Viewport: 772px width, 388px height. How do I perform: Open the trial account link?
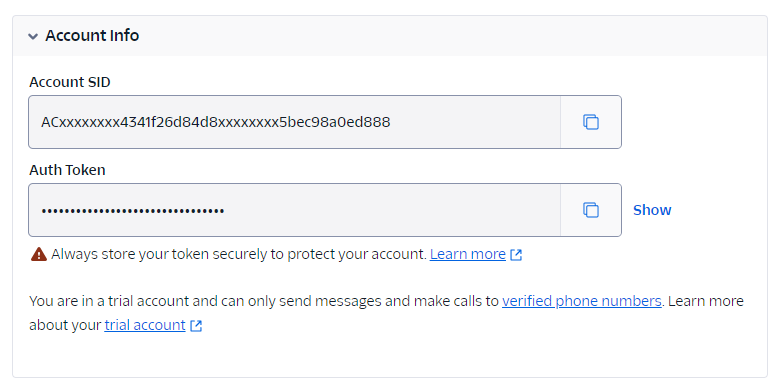tap(145, 325)
